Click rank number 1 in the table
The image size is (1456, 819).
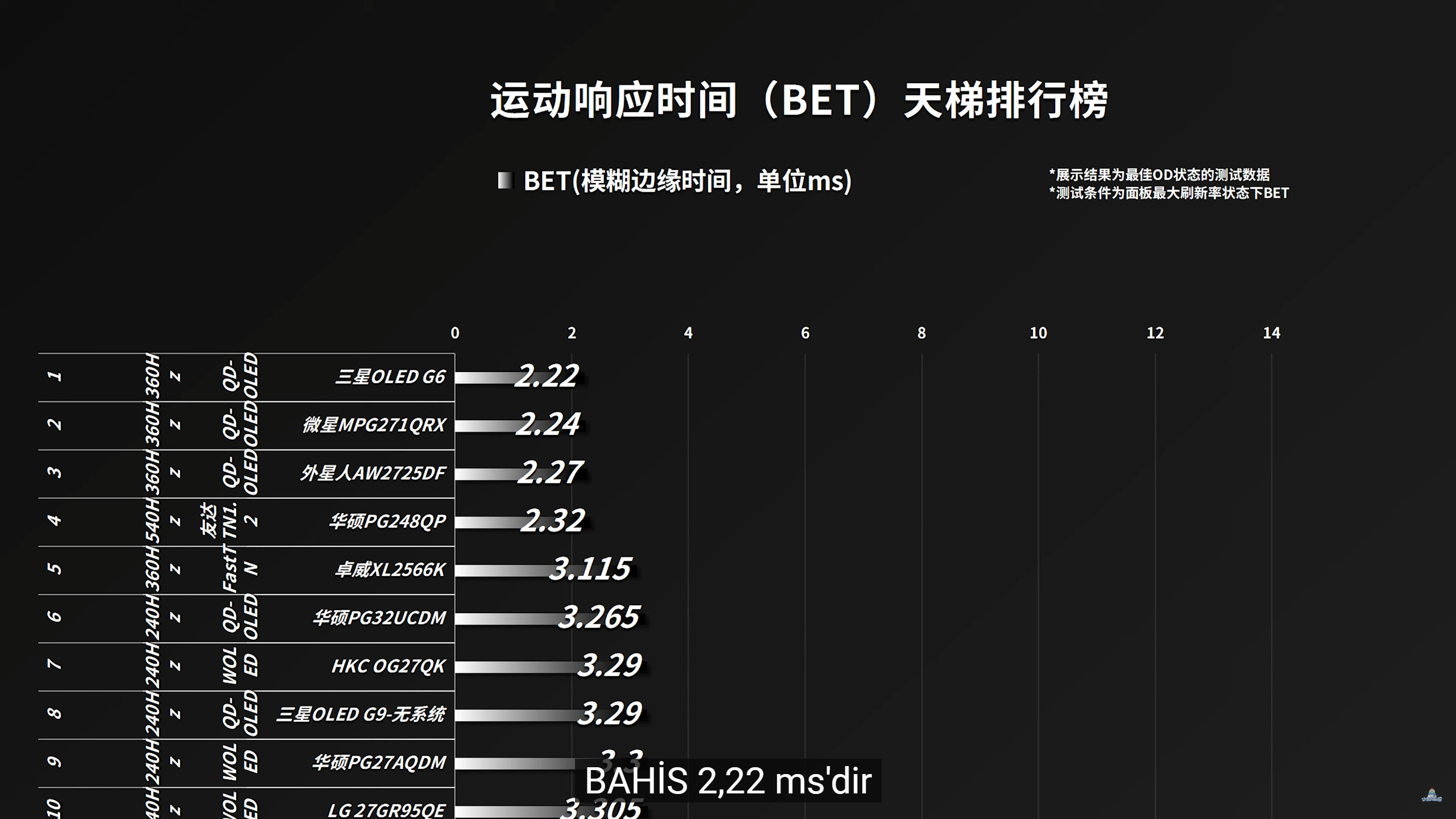coord(54,377)
